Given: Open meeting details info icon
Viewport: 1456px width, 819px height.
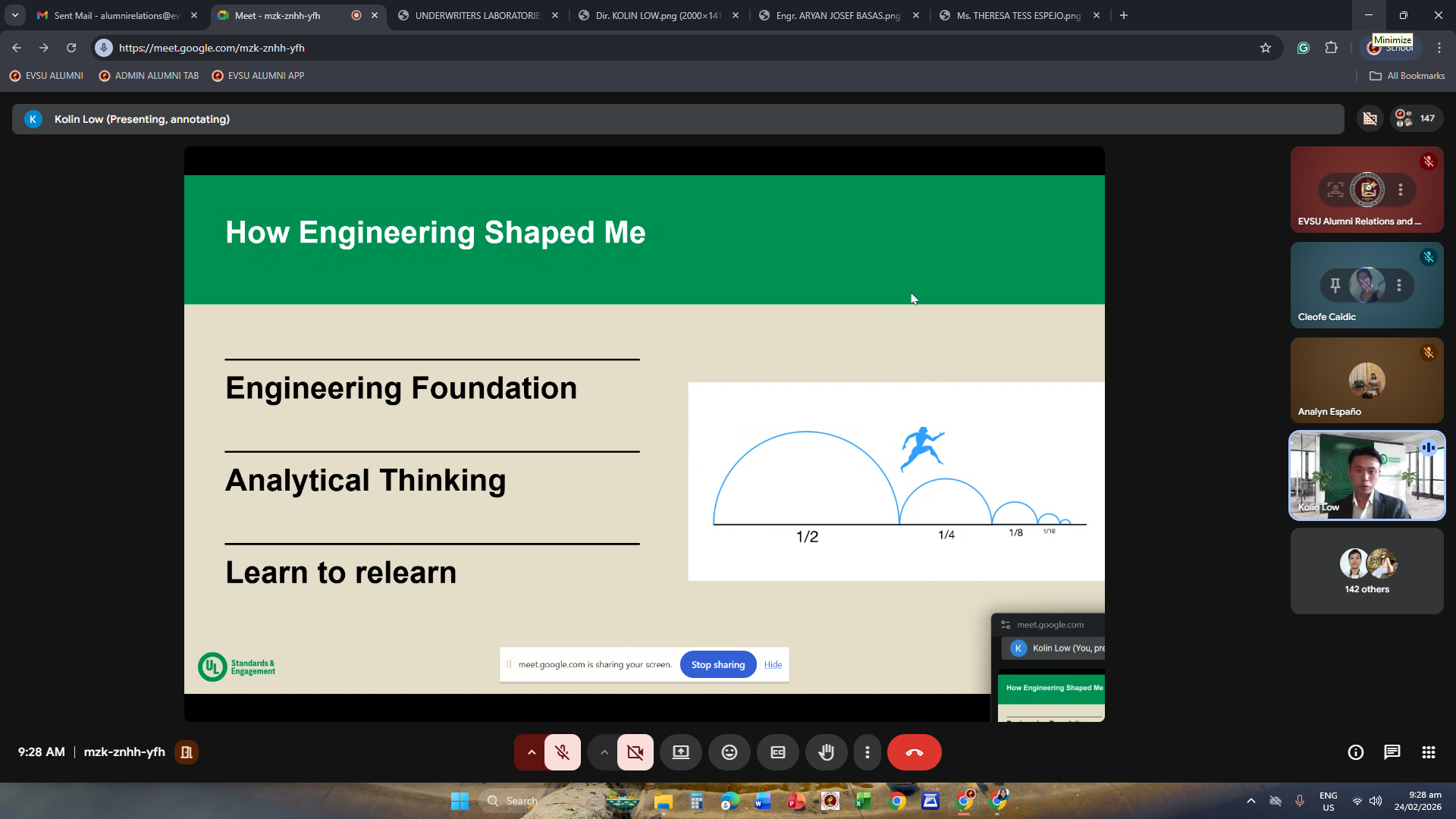Looking at the screenshot, I should [x=1355, y=752].
